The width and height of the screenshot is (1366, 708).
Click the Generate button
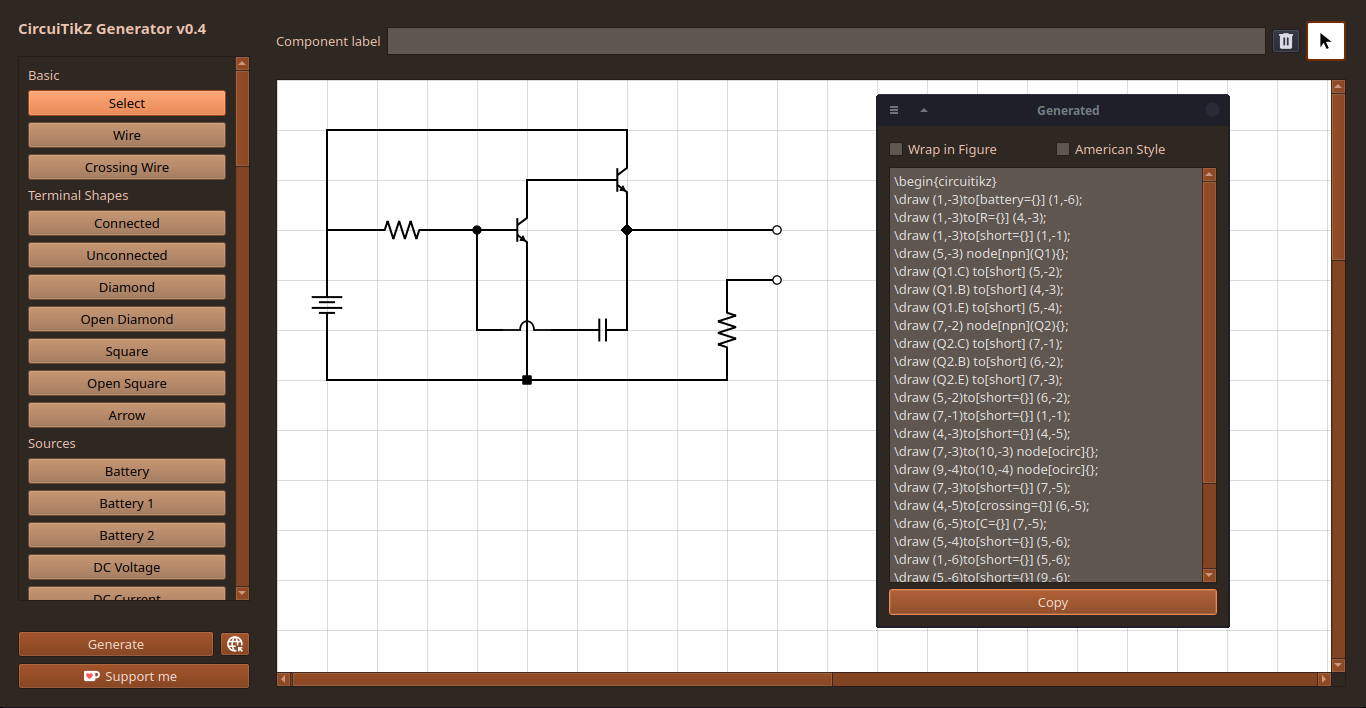116,644
